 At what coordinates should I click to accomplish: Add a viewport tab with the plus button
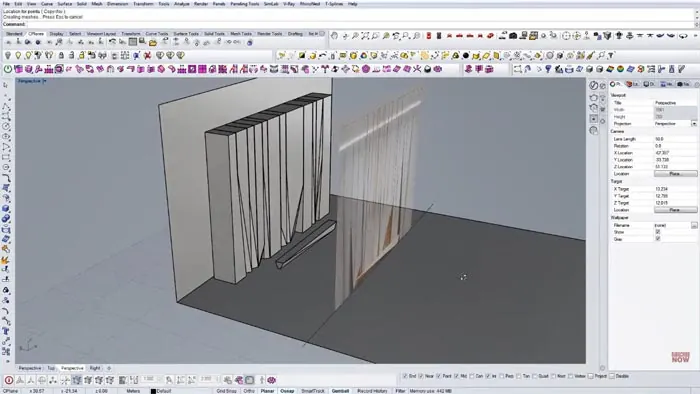pos(108,368)
